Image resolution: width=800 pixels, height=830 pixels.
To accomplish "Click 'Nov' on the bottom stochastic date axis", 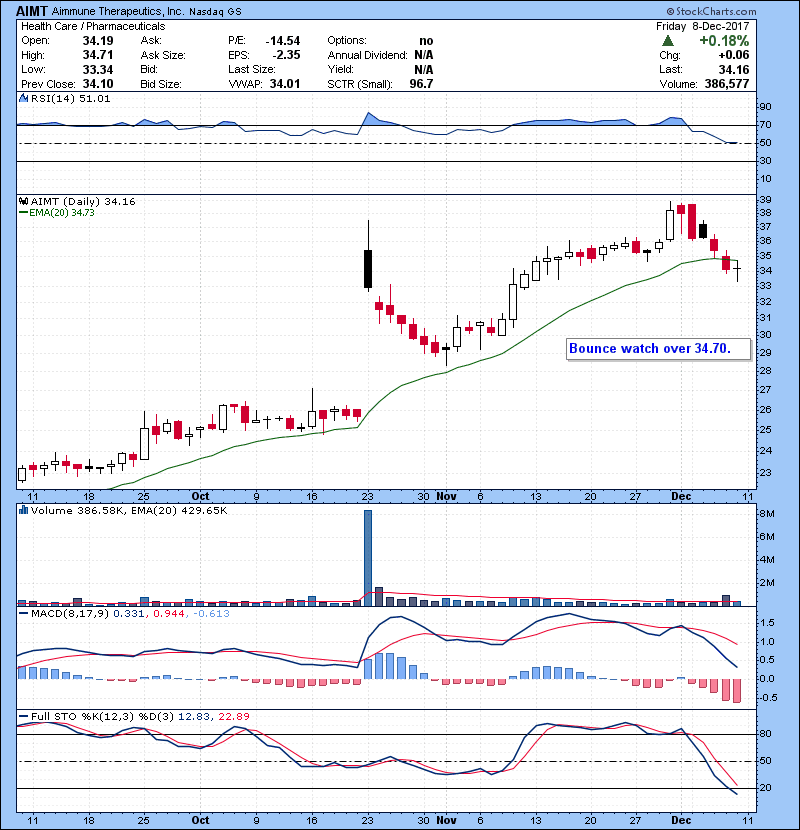I will (x=446, y=820).
